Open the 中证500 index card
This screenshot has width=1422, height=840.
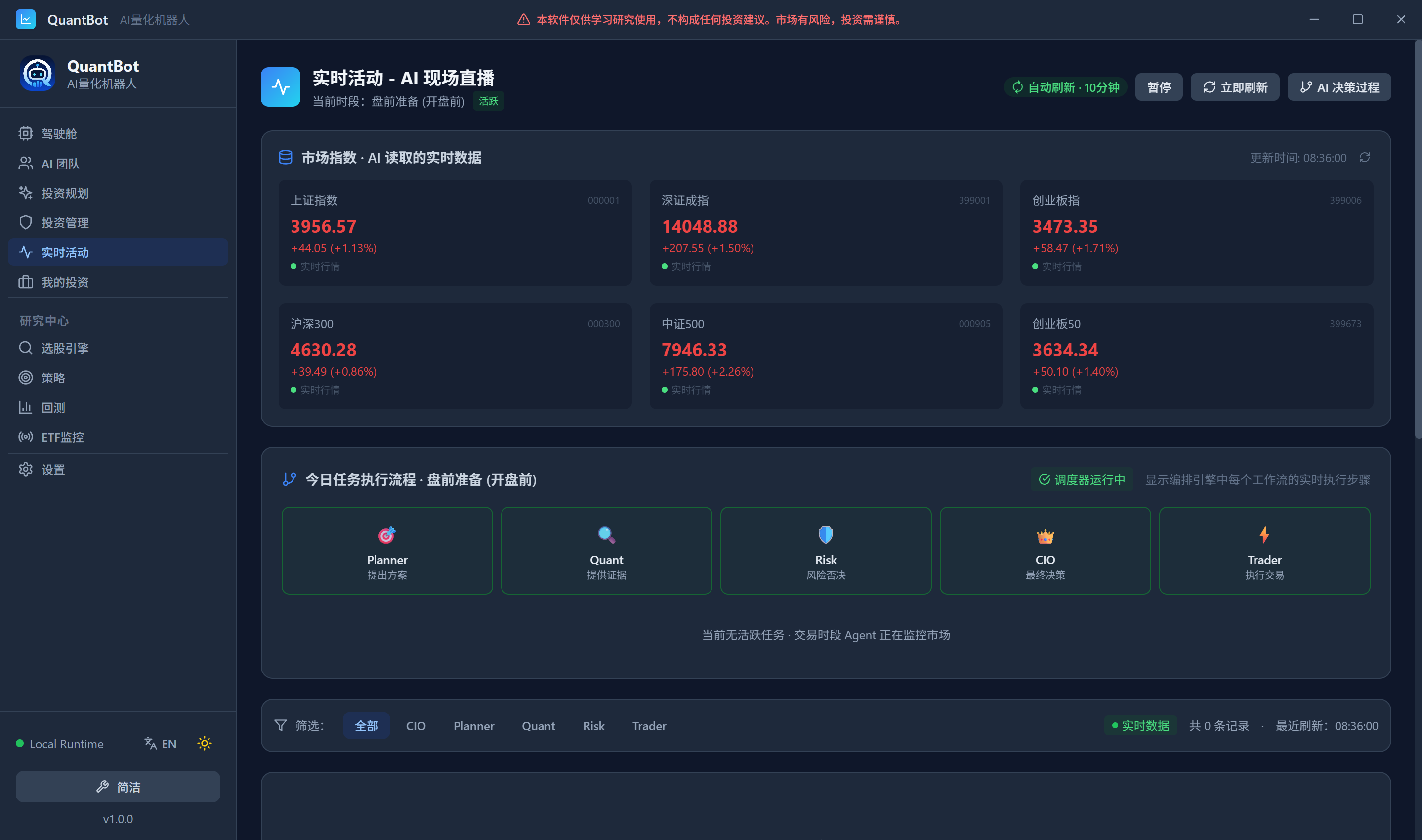[x=826, y=356]
